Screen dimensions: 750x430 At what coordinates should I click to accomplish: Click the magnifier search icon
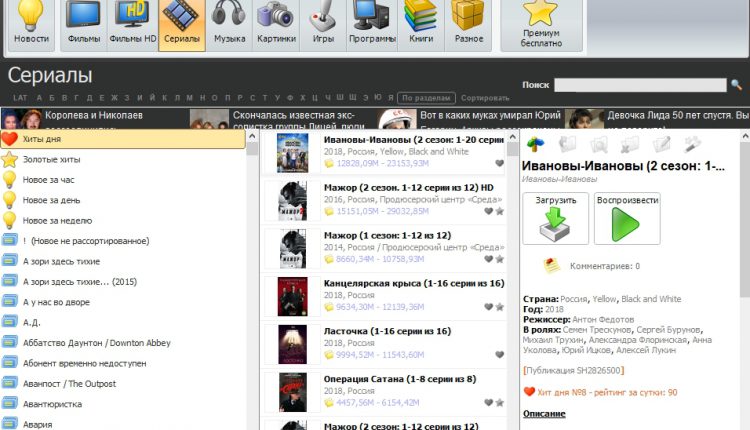click(737, 85)
